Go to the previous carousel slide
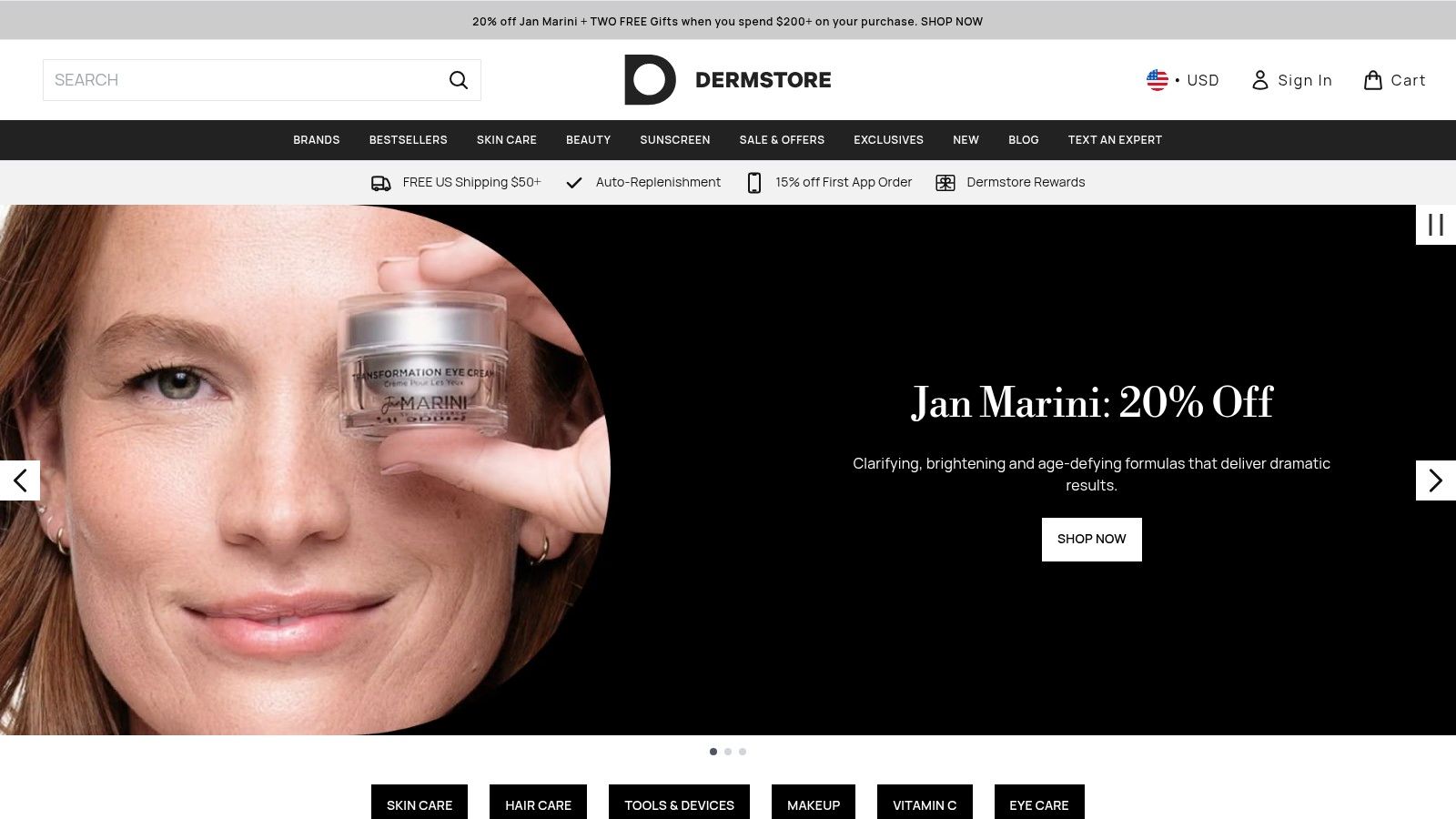This screenshot has width=1456, height=819. 20,480
